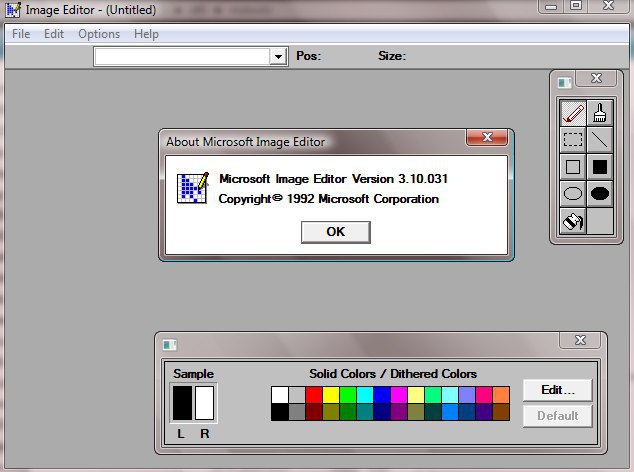Click the "Size:" label
The width and height of the screenshot is (634, 472).
tap(392, 56)
